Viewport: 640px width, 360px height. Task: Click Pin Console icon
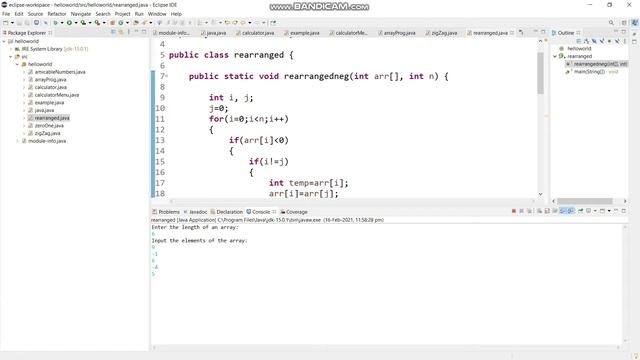[x=580, y=211]
